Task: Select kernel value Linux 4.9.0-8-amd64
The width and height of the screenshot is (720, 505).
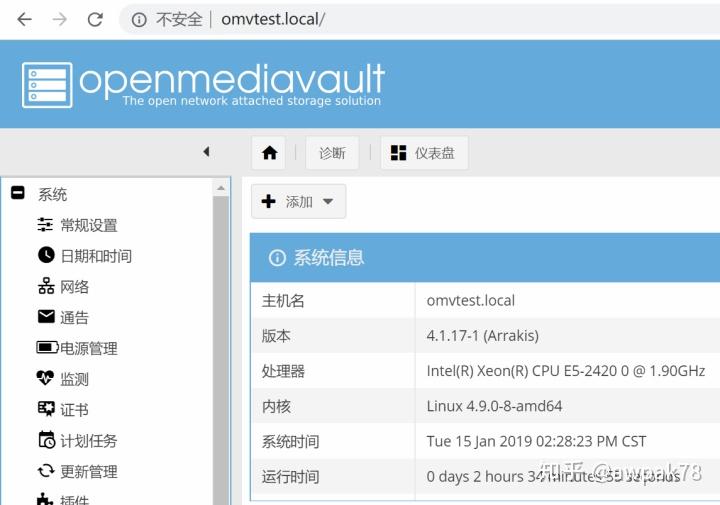Action: [495, 406]
